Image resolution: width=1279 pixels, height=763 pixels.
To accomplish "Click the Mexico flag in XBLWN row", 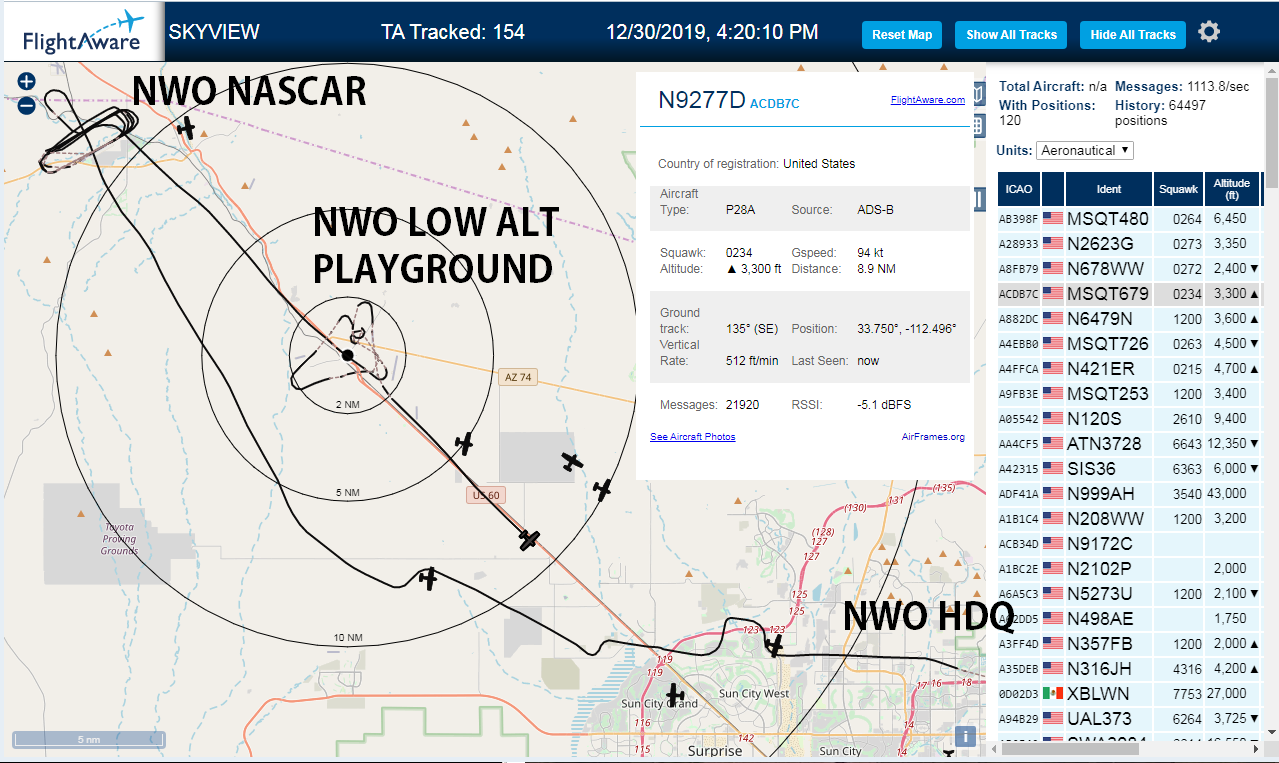I will (1052, 694).
